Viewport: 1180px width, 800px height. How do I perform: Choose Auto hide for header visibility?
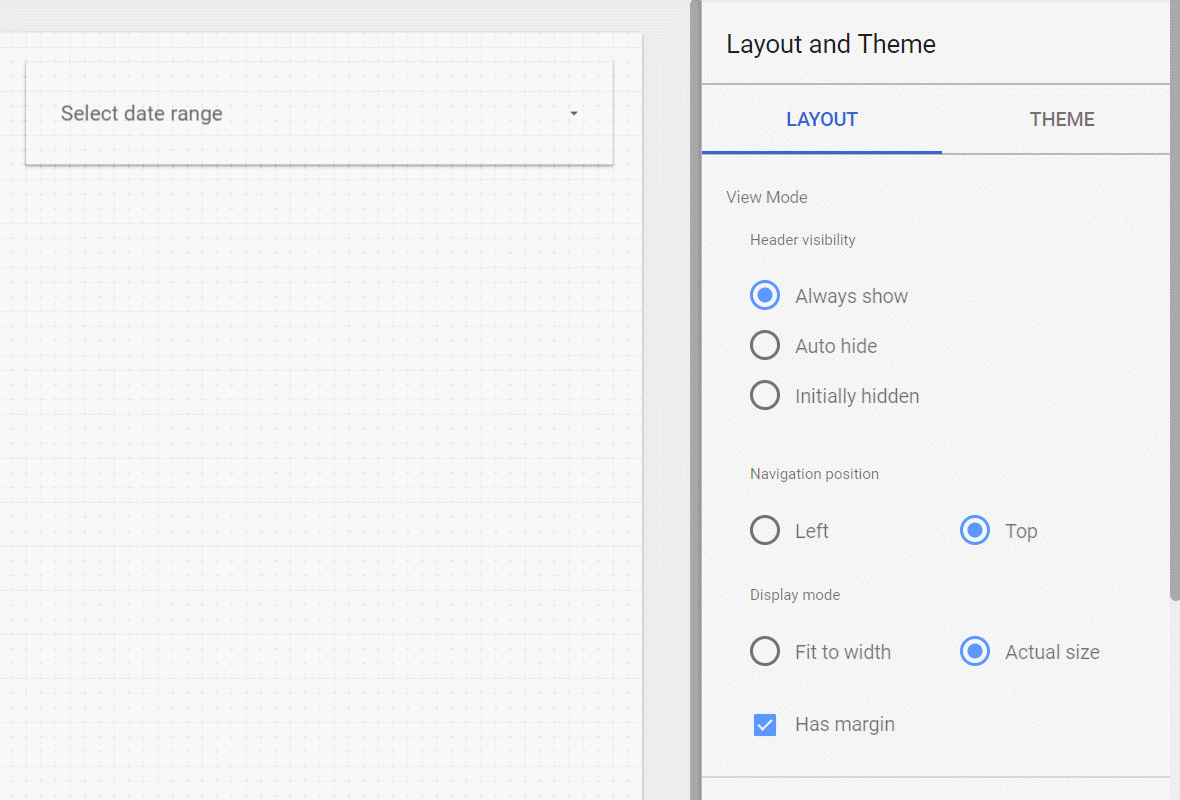(x=765, y=346)
